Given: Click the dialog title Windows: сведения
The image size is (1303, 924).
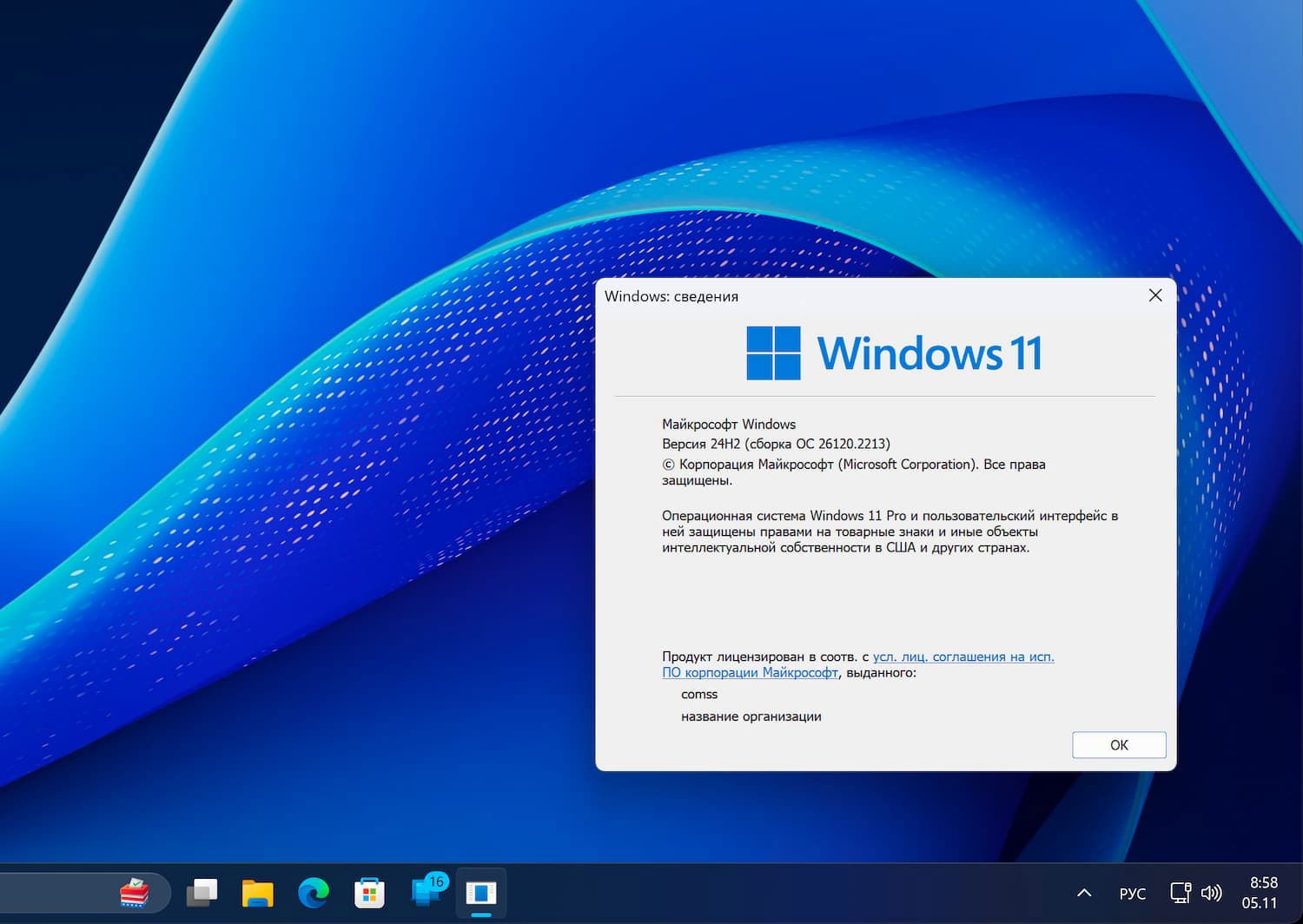Looking at the screenshot, I should 671,296.
